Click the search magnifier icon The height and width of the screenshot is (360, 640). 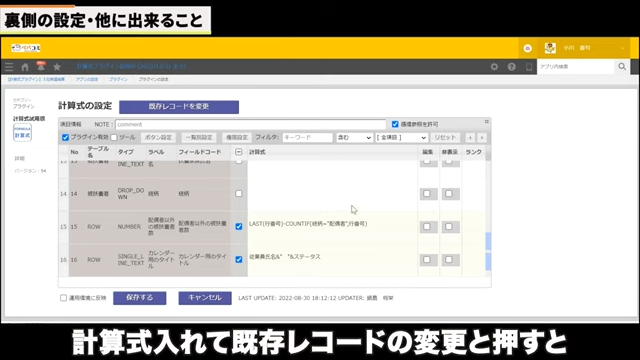(x=622, y=67)
